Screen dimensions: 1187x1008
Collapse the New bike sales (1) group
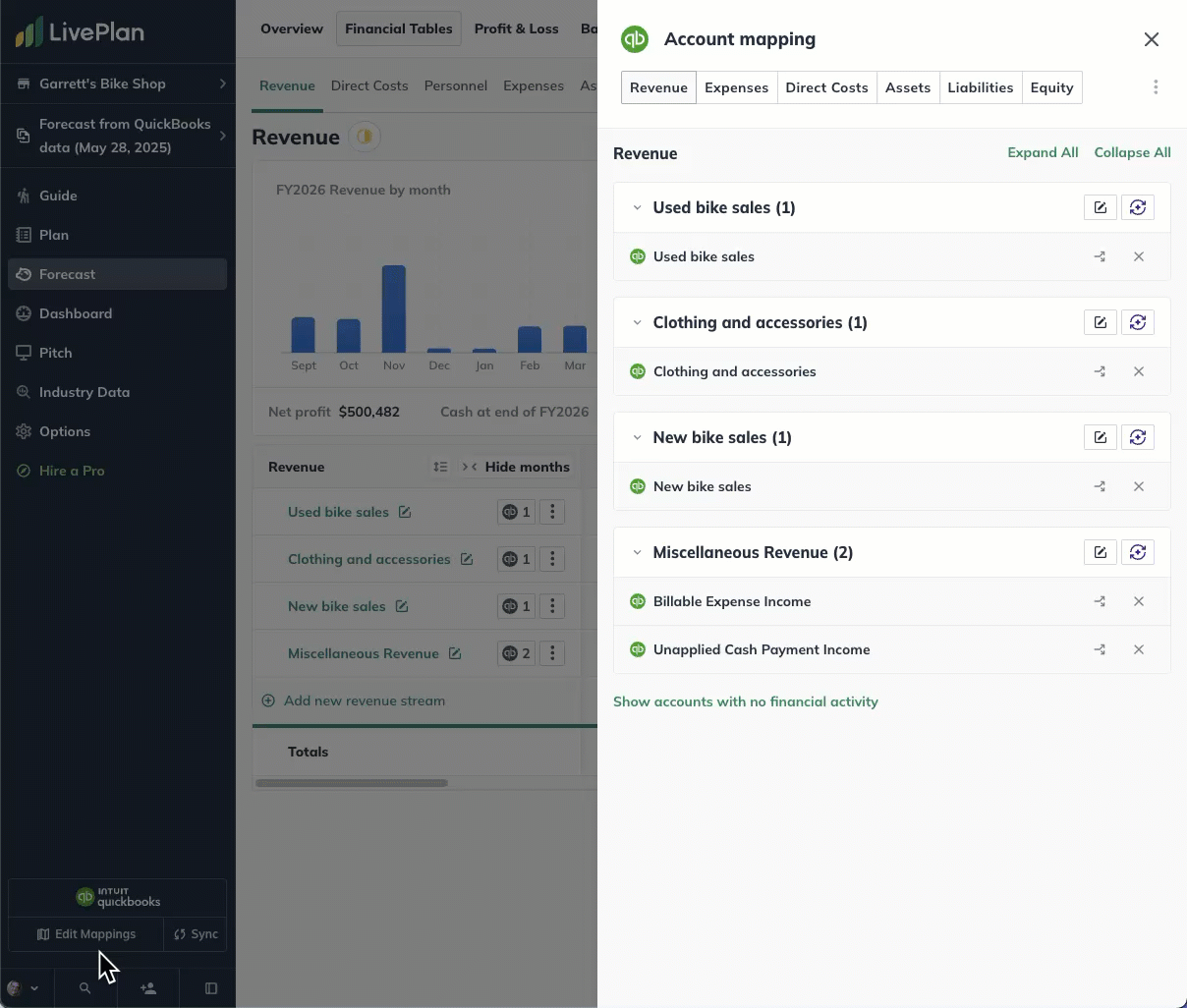(637, 437)
